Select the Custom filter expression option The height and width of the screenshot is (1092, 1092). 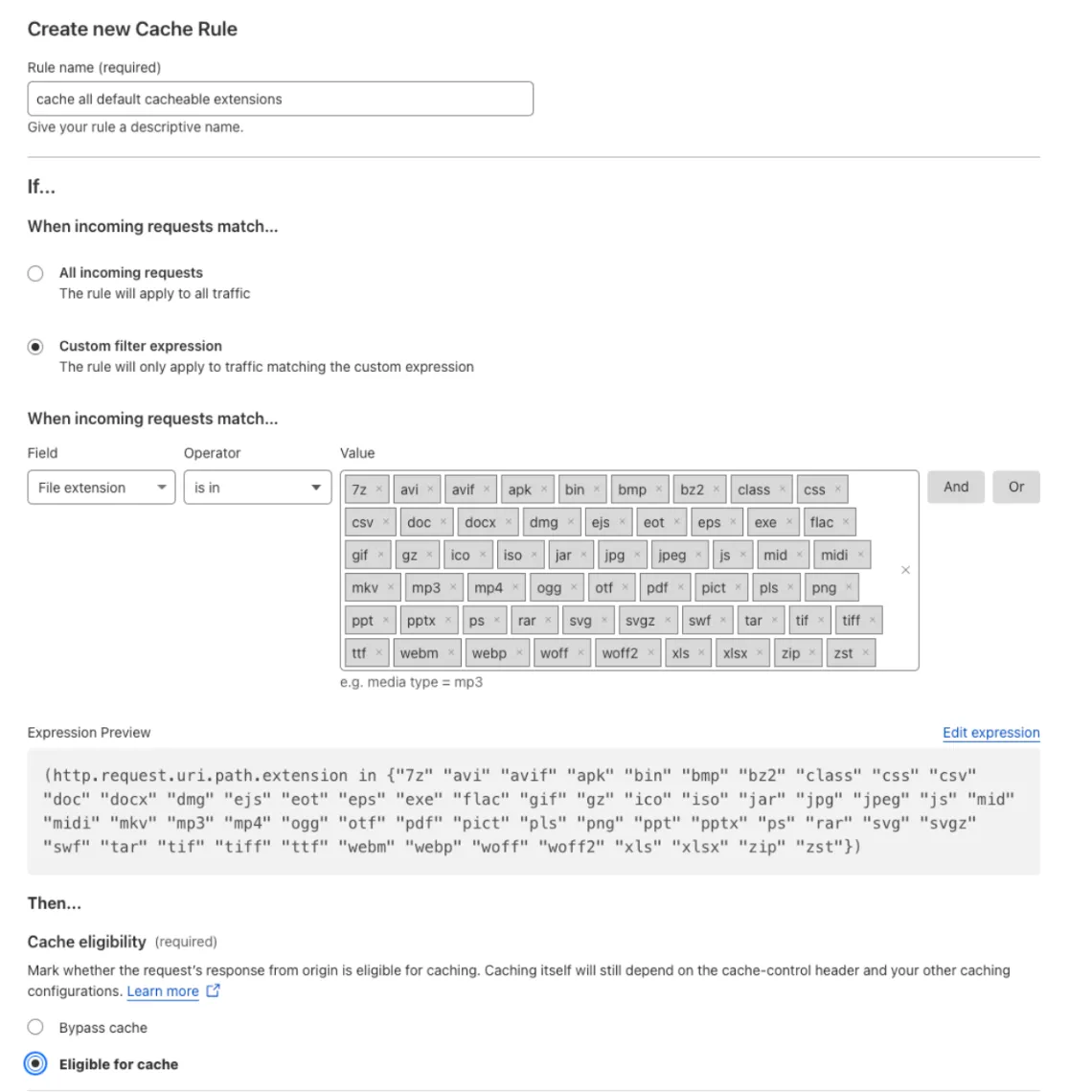pos(35,346)
